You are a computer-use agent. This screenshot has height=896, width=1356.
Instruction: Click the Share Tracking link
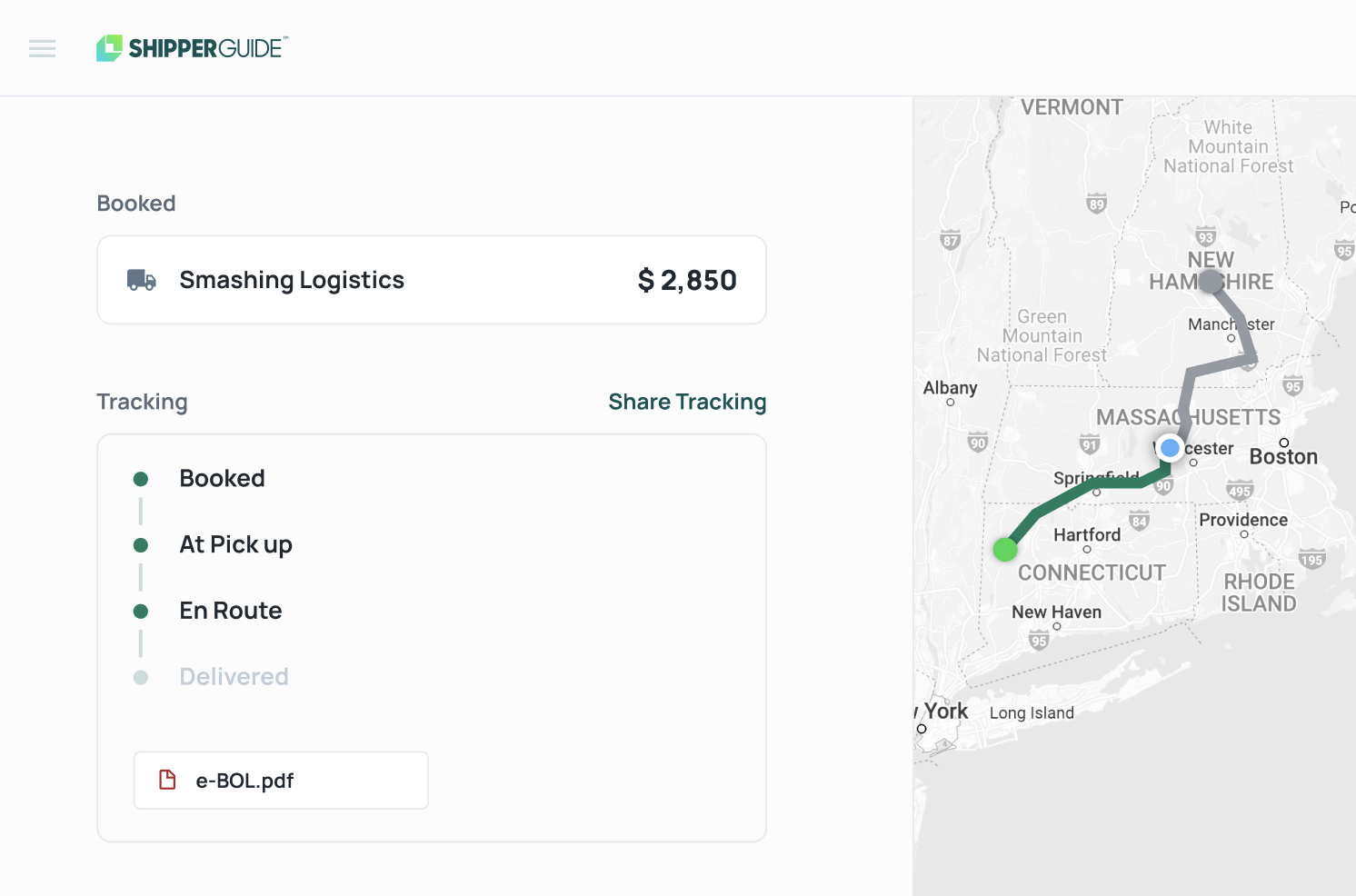pos(687,402)
